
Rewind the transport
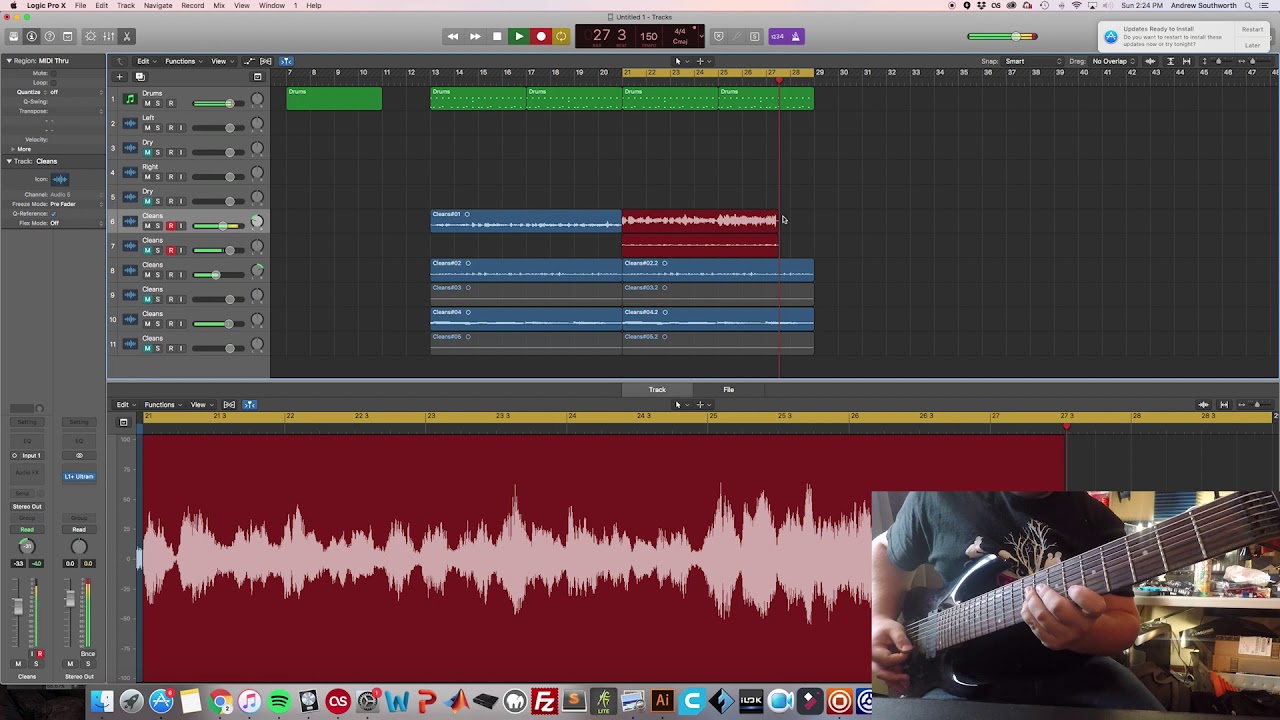coord(452,37)
